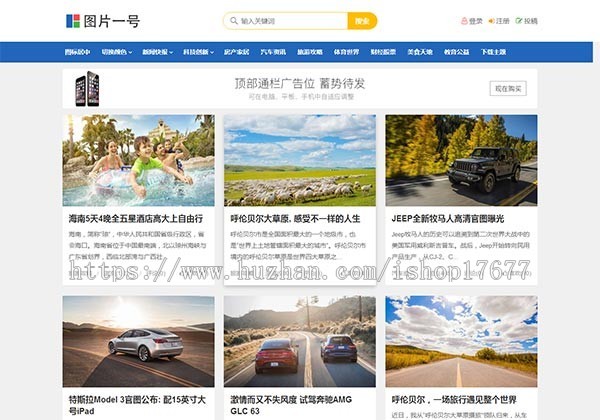
Task: Expand the 科技创新 dropdown menu
Action: (x=198, y=52)
